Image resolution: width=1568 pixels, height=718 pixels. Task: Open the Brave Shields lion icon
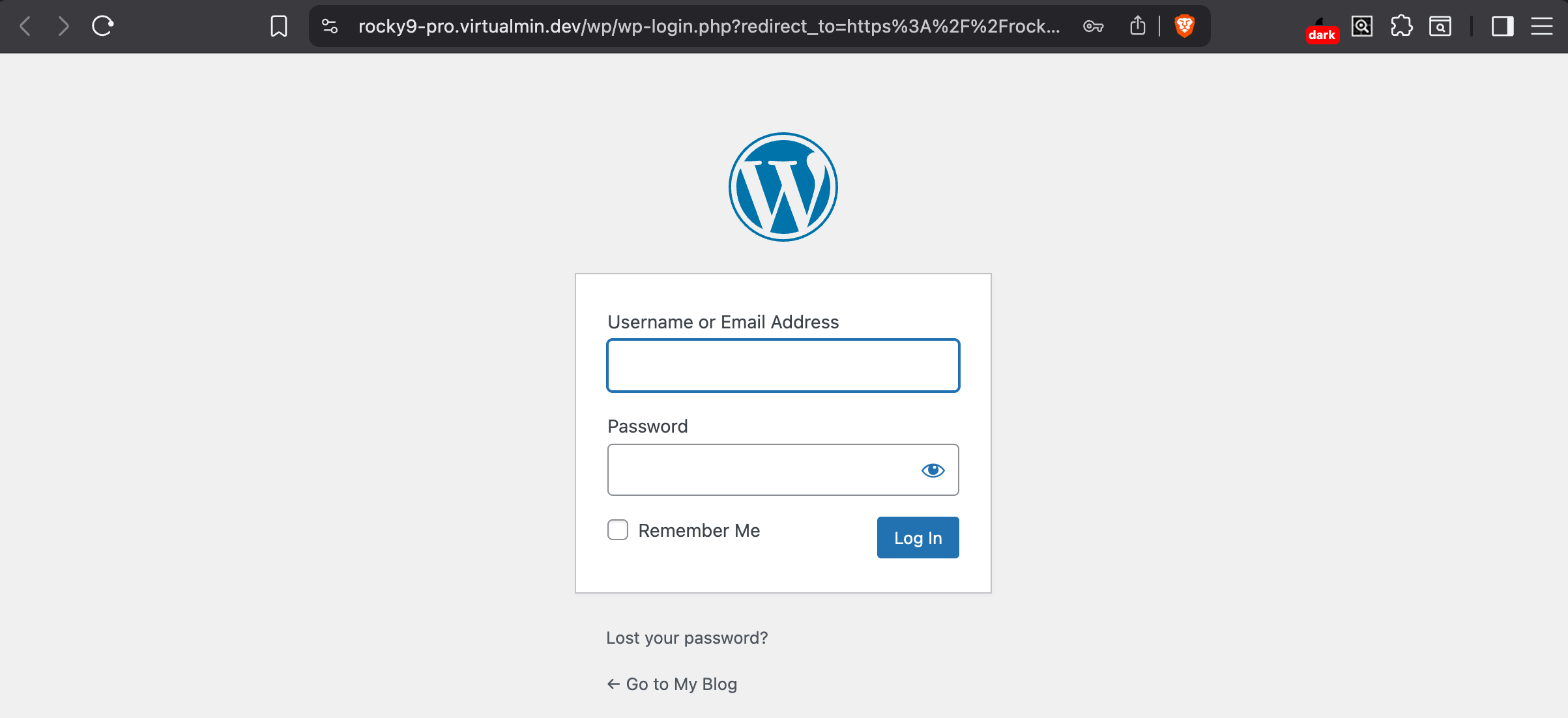coord(1184,26)
